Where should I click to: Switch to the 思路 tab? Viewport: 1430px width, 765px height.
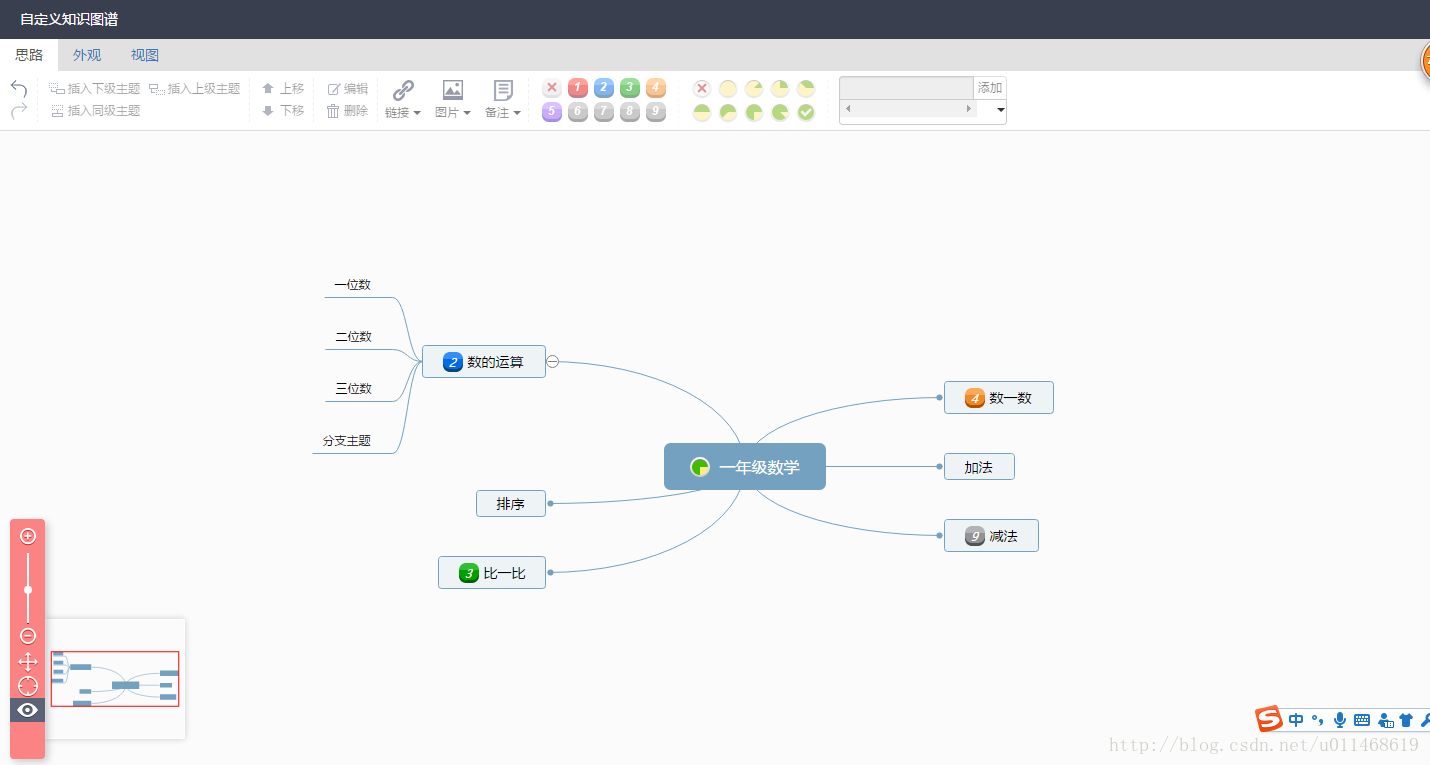[x=29, y=55]
